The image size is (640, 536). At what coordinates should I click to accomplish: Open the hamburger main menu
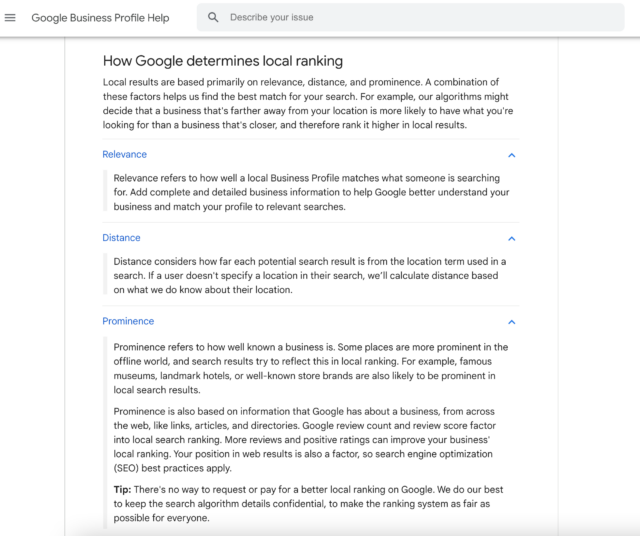(11, 18)
